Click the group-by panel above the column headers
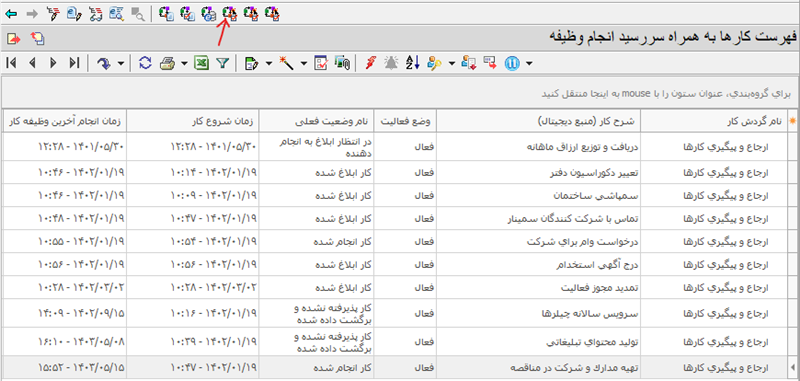This screenshot has height=381, width=800. click(x=399, y=93)
